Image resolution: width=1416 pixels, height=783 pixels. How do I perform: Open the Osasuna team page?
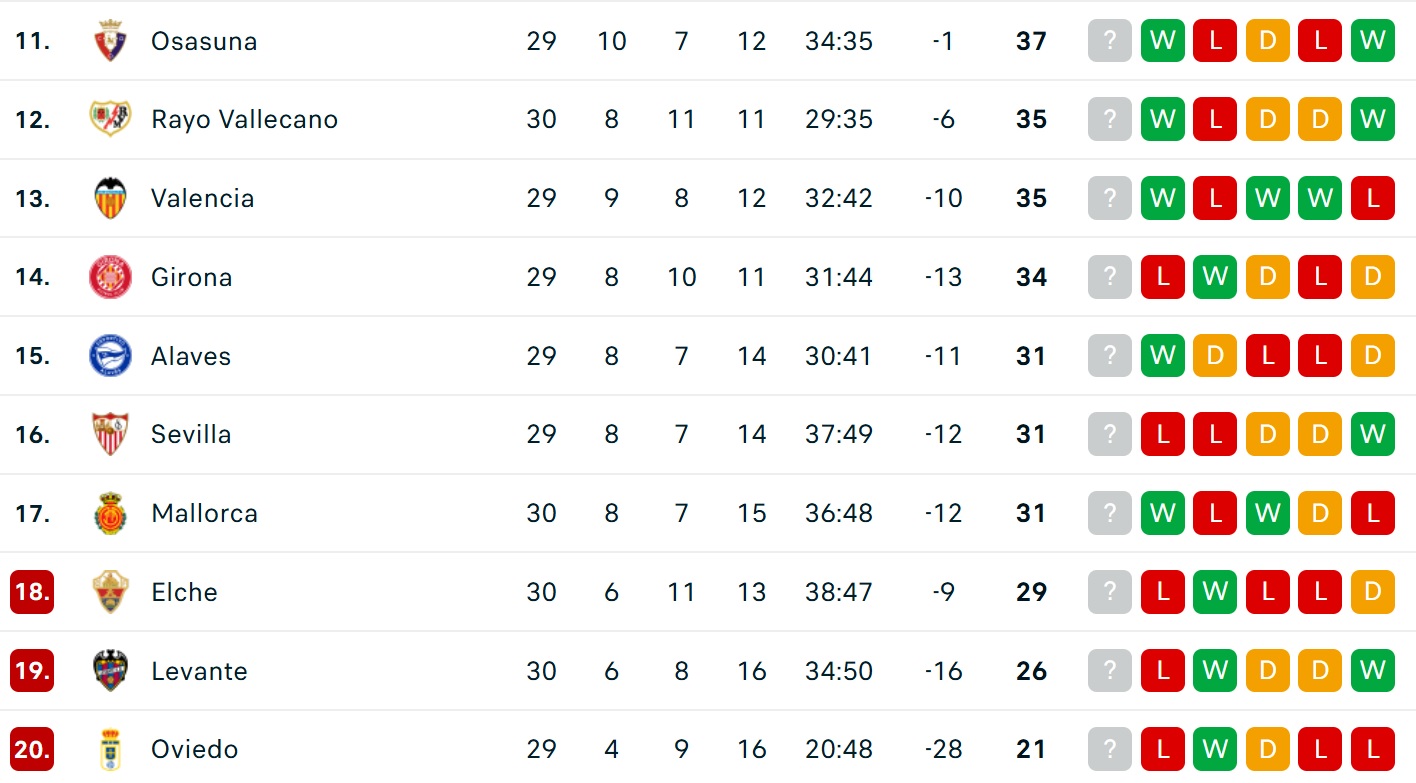pos(204,41)
